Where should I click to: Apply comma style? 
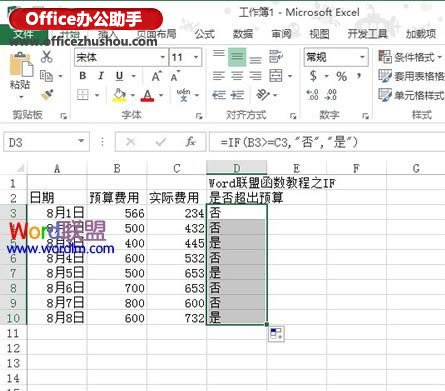pos(359,76)
